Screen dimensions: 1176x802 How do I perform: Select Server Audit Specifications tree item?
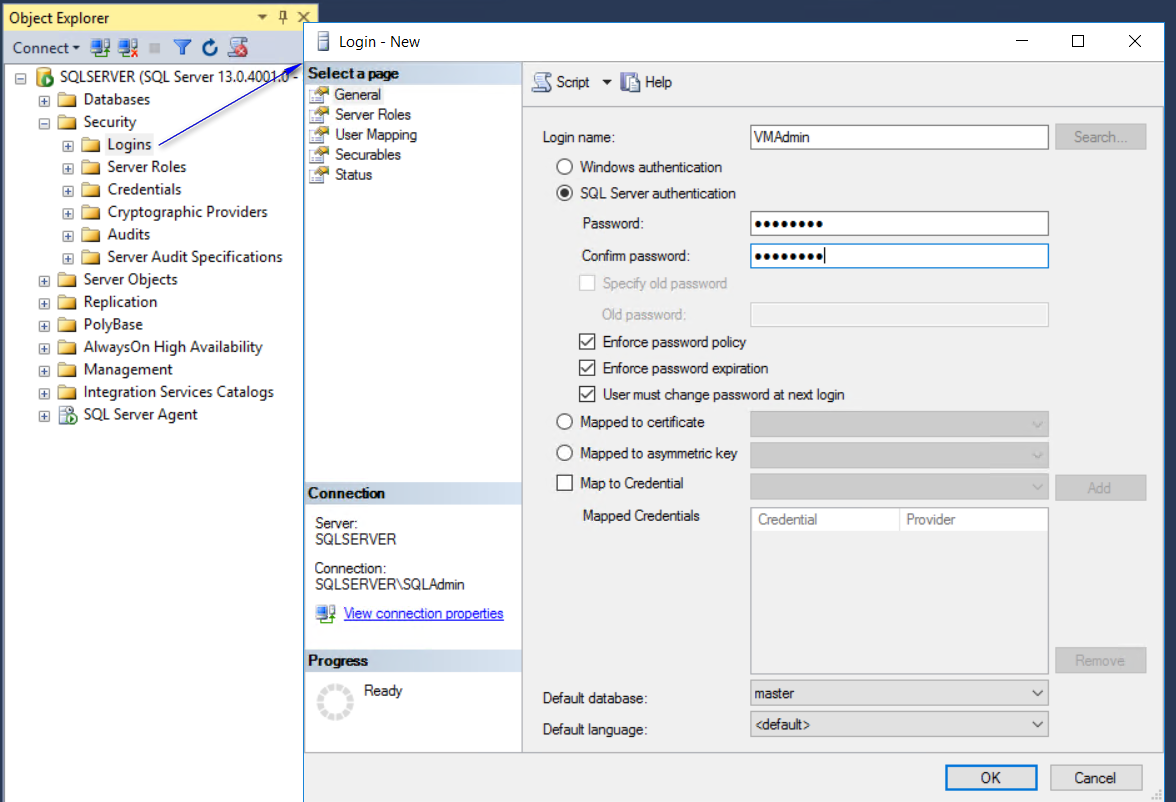click(x=195, y=257)
